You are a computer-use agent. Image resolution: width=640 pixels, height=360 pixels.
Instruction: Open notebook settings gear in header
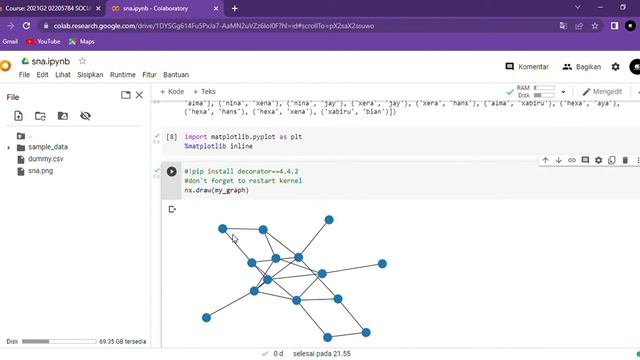(x=616, y=67)
